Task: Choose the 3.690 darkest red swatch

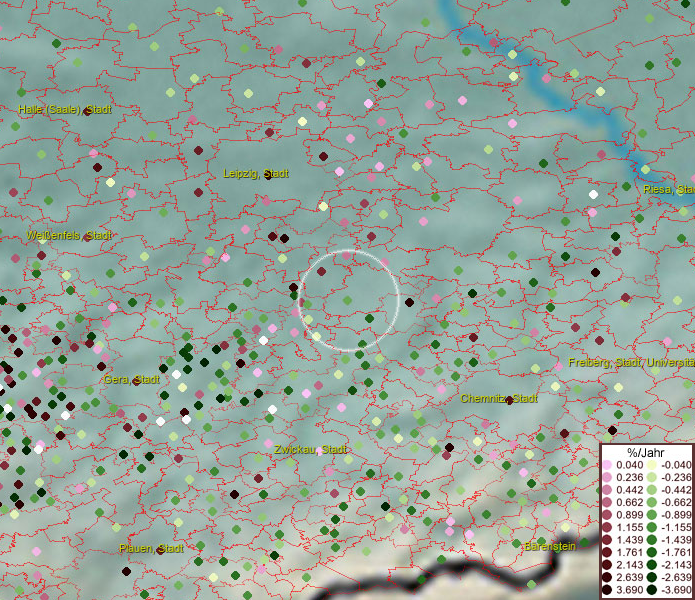Action: (x=607, y=590)
